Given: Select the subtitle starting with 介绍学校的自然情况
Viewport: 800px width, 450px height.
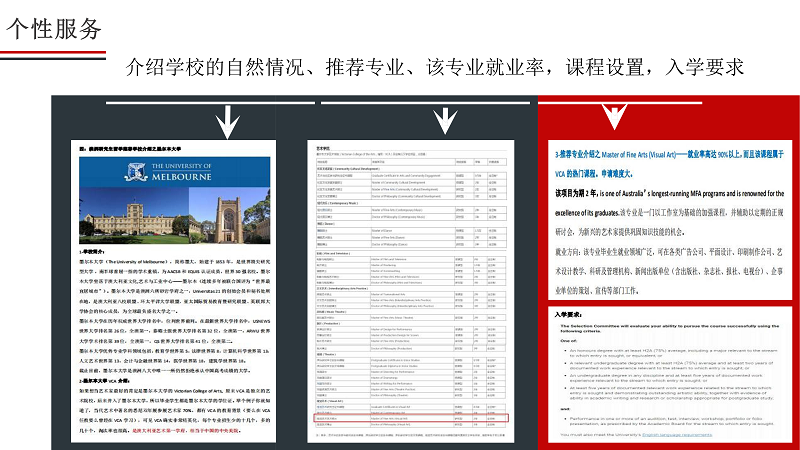Looking at the screenshot, I should pyautogui.click(x=435, y=67).
